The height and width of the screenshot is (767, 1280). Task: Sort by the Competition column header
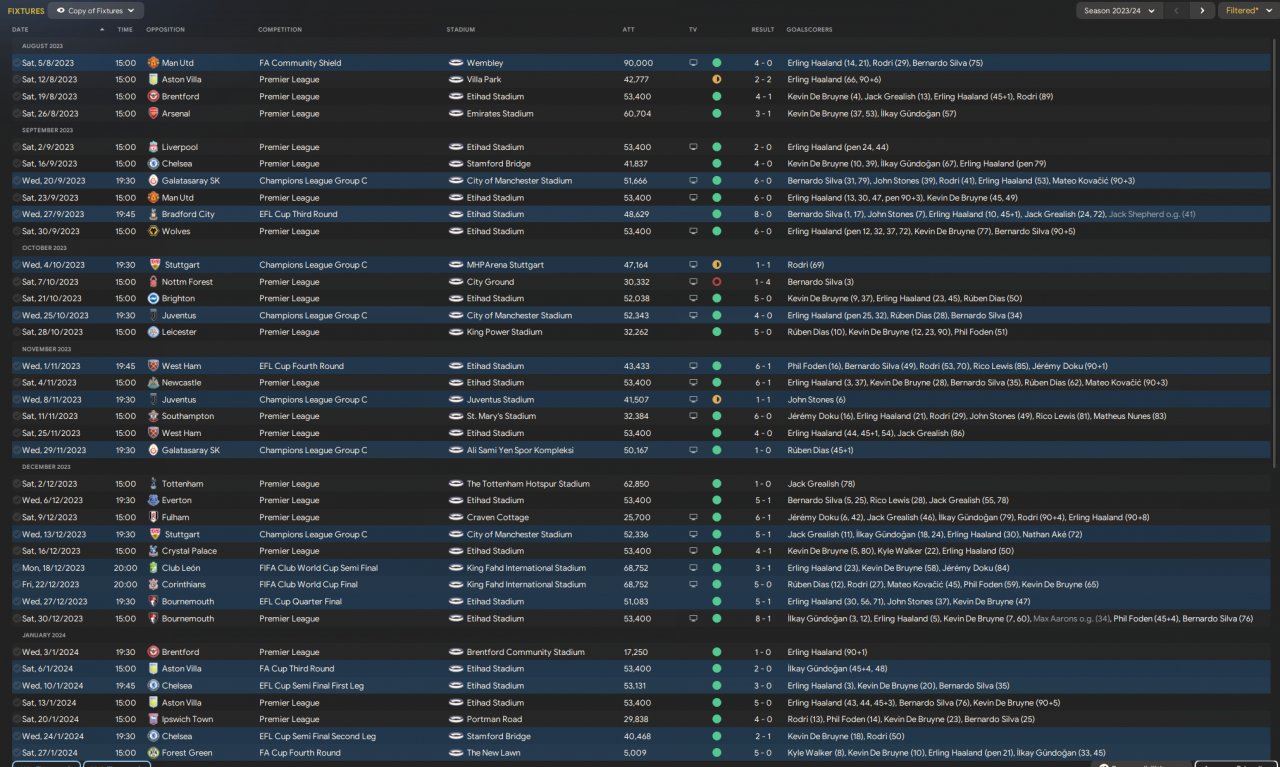pos(280,30)
